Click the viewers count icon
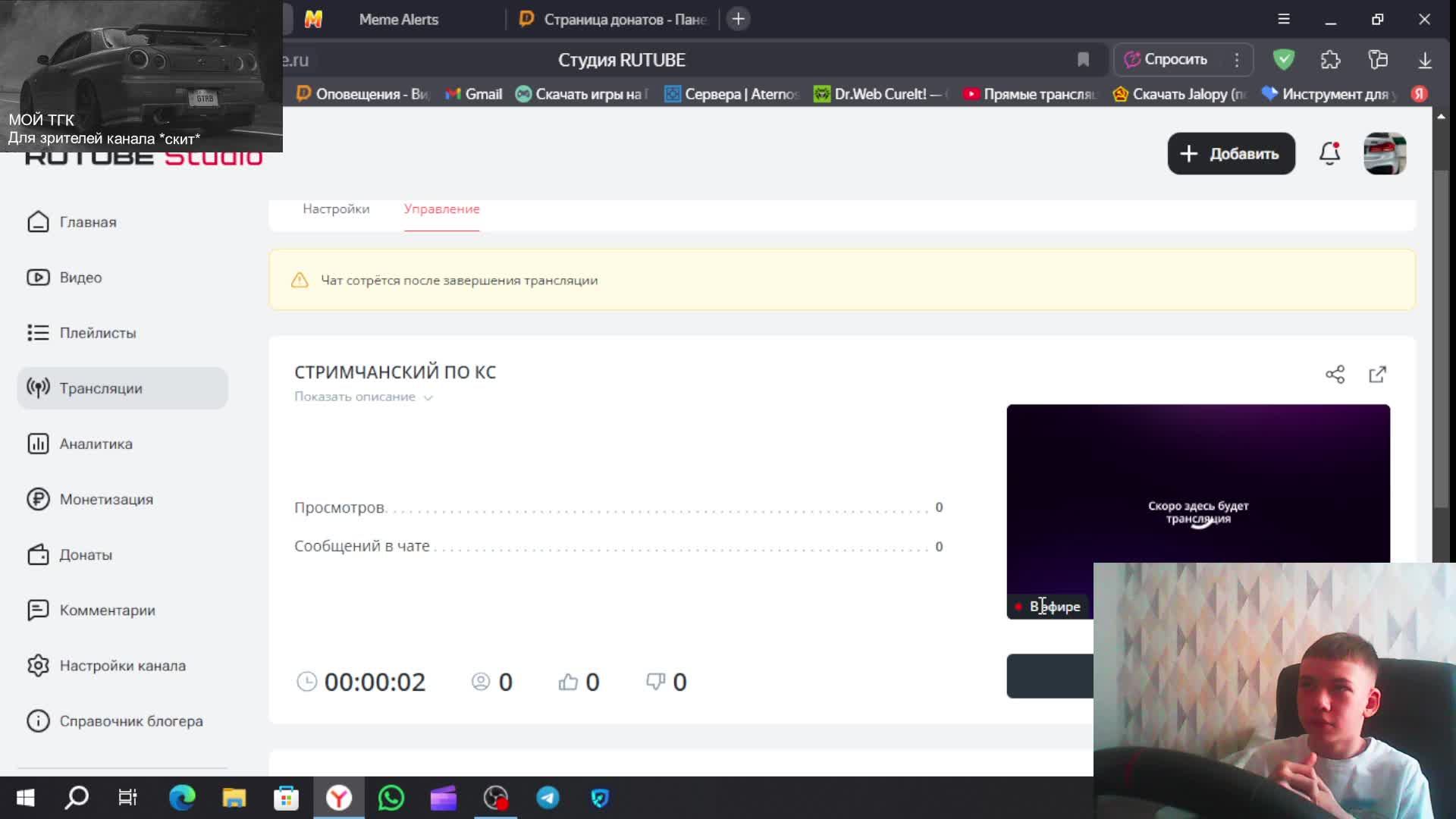 (x=481, y=682)
